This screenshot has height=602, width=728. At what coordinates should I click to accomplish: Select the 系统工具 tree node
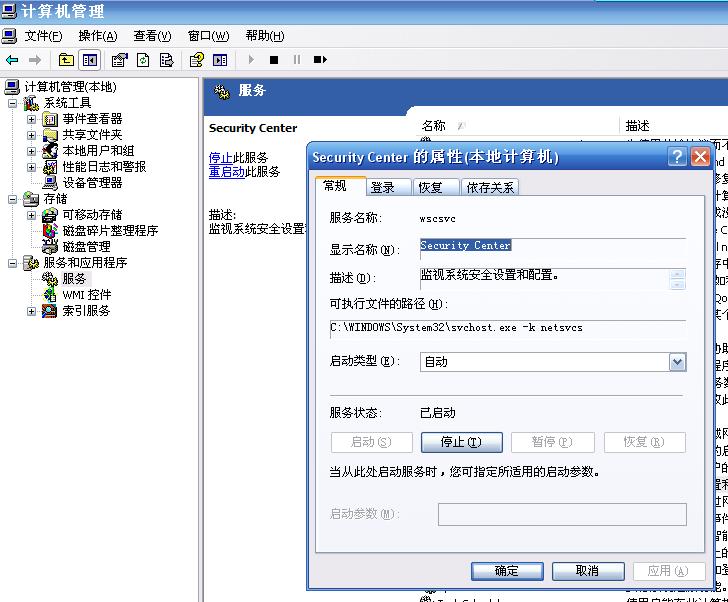[67, 103]
